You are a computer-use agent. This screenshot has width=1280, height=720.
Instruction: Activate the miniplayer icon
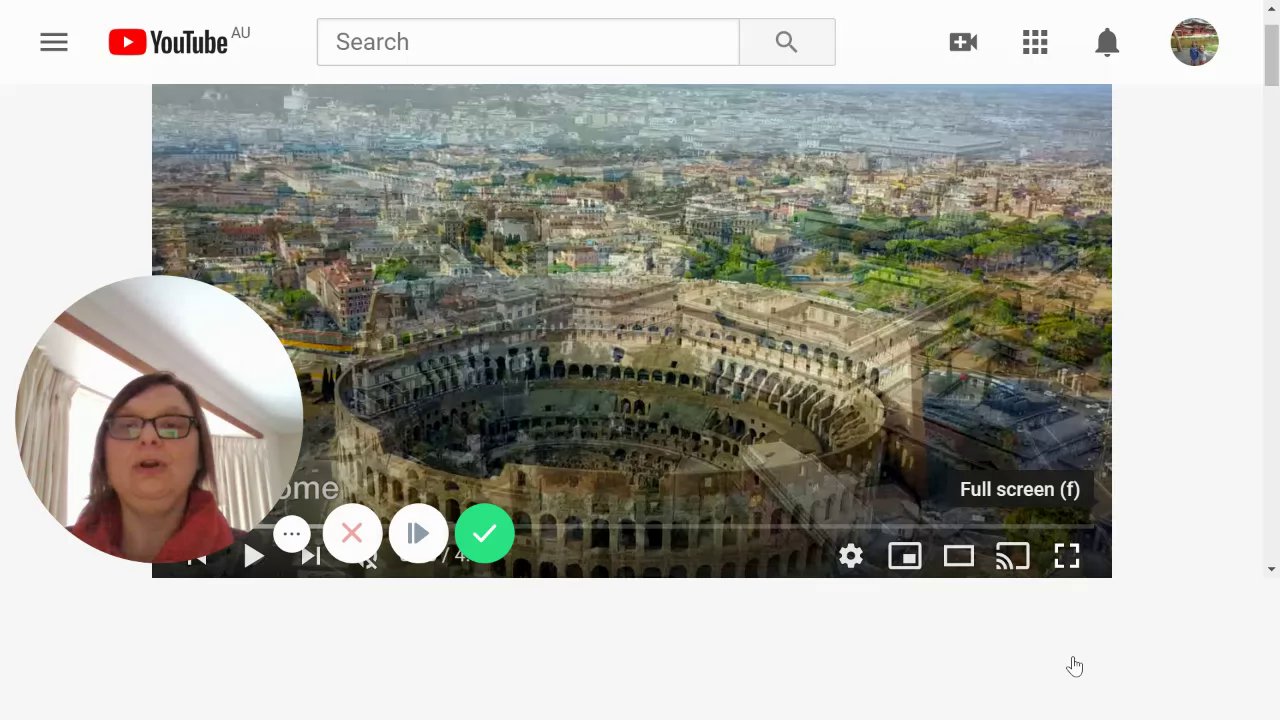[x=905, y=556]
